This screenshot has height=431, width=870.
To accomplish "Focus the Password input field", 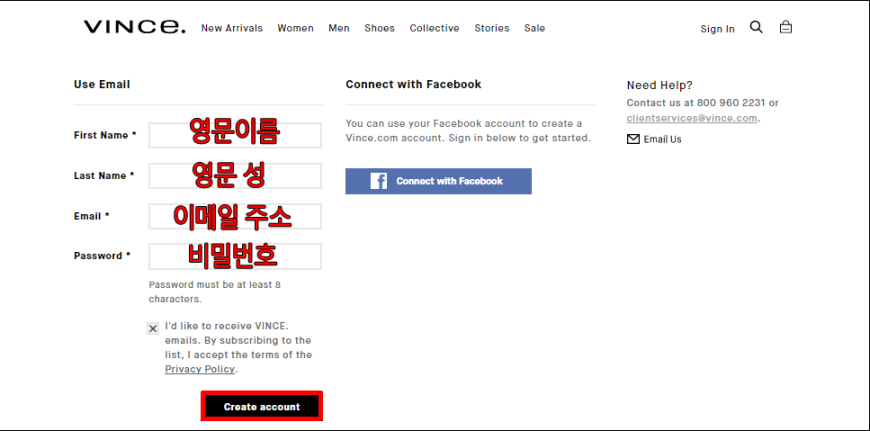I will pos(235,256).
